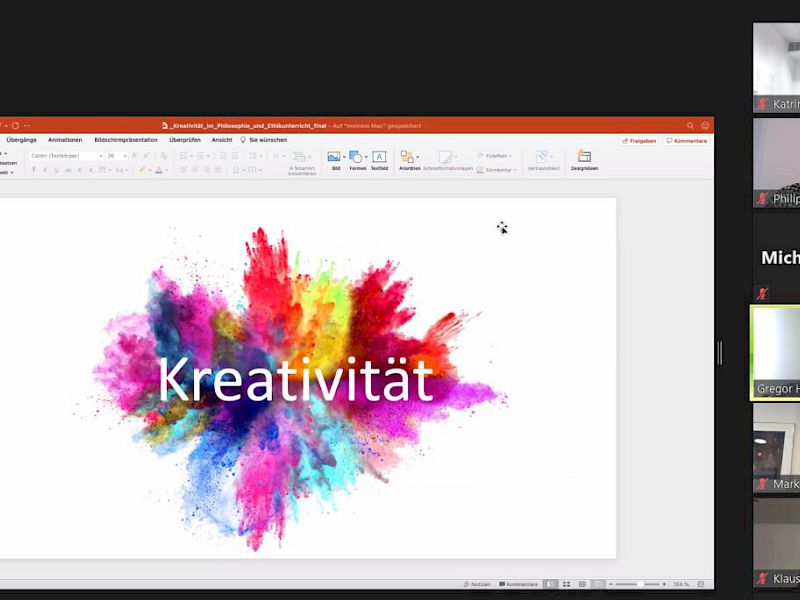
Task: Click the zoom slider in status bar
Action: coord(640,584)
